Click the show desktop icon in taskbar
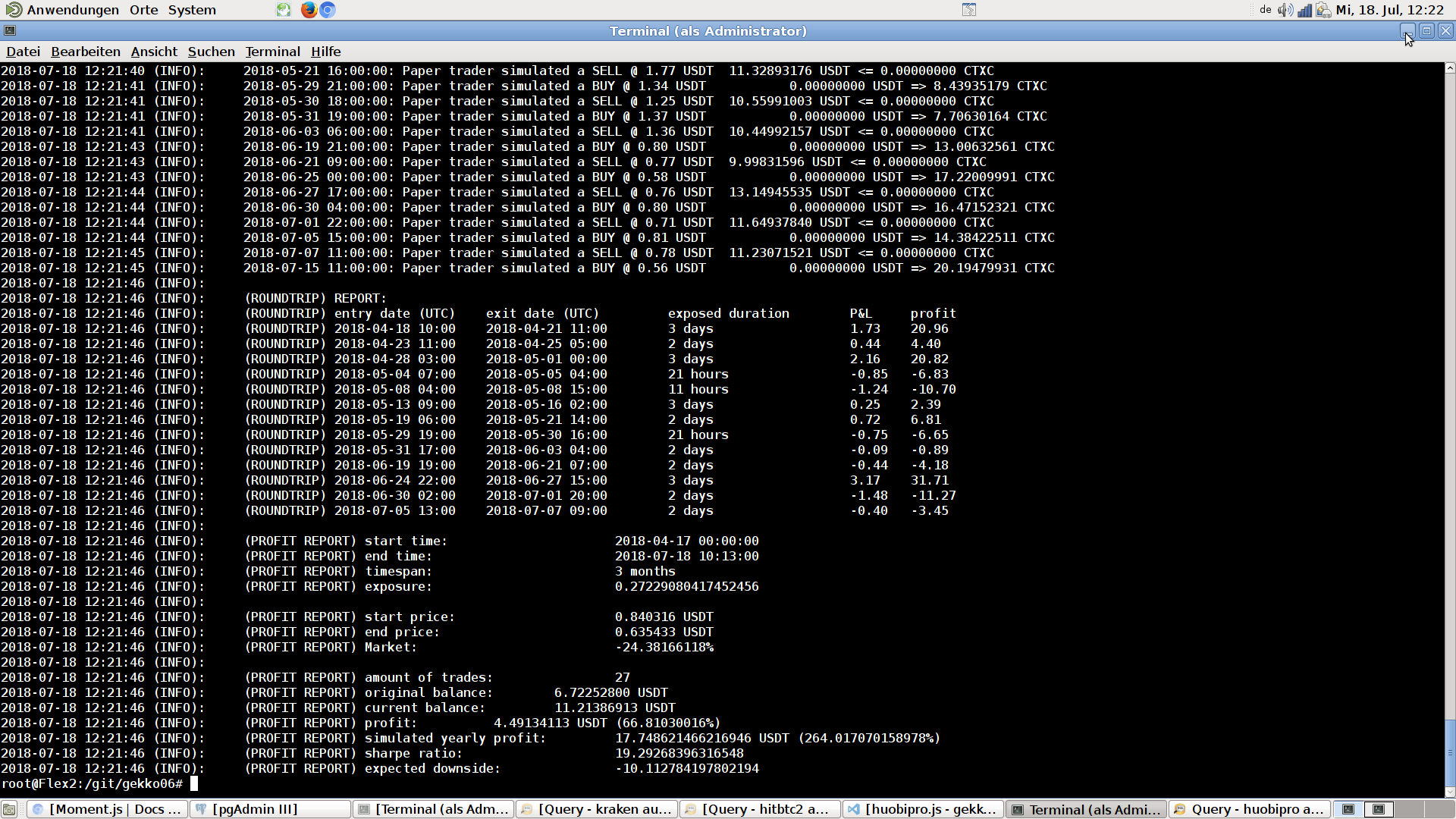The height and width of the screenshot is (819, 1456). [x=9, y=809]
